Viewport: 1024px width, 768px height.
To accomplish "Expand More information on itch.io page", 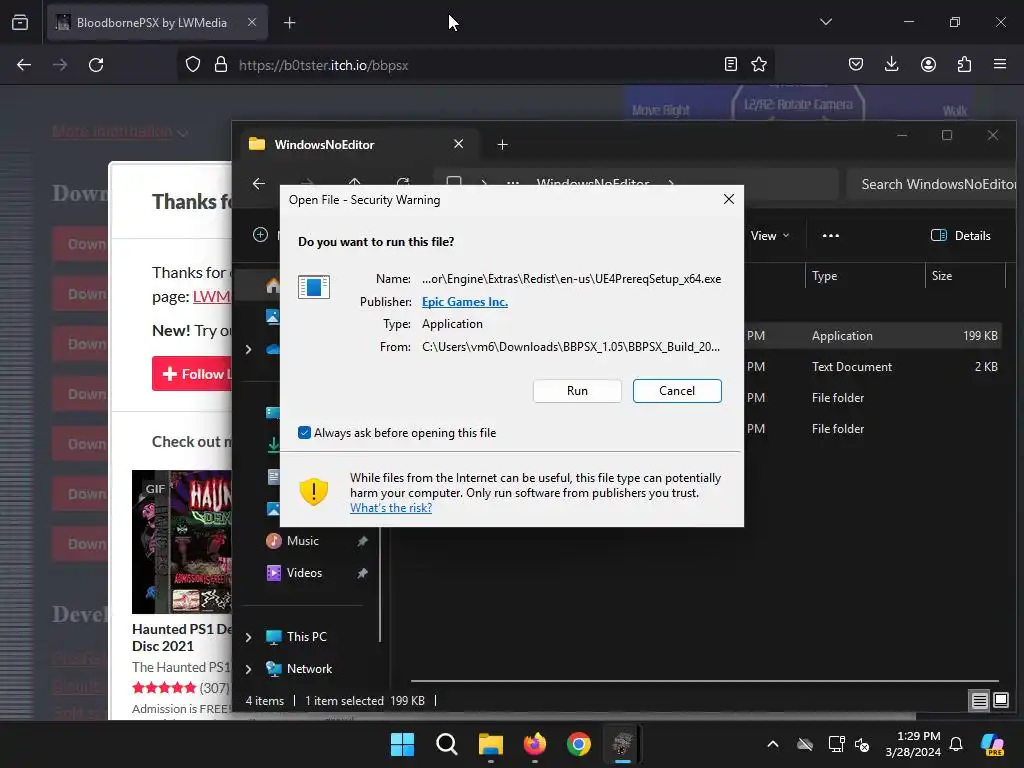I will coord(120,132).
